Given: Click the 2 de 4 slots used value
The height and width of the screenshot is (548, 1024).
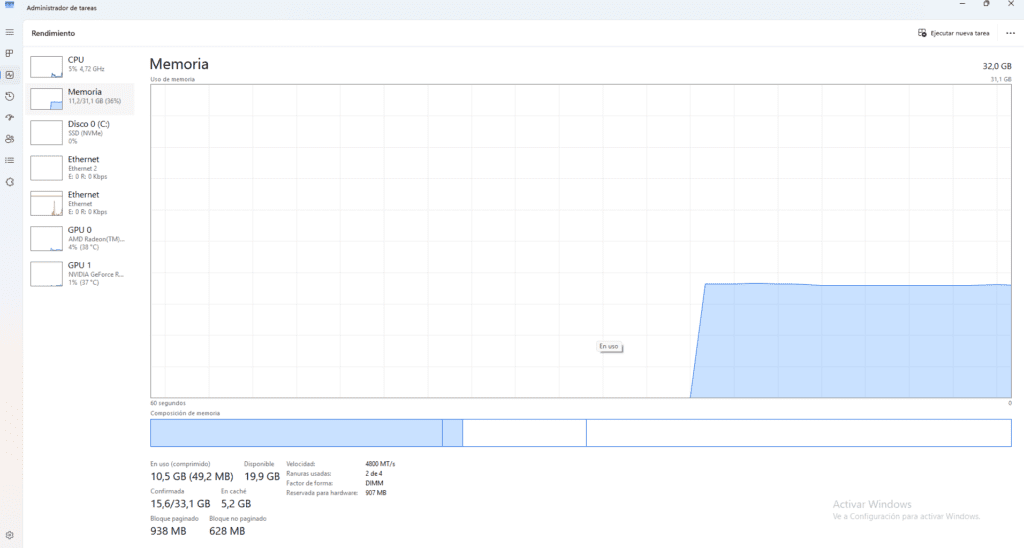Looking at the screenshot, I should coord(374,474).
